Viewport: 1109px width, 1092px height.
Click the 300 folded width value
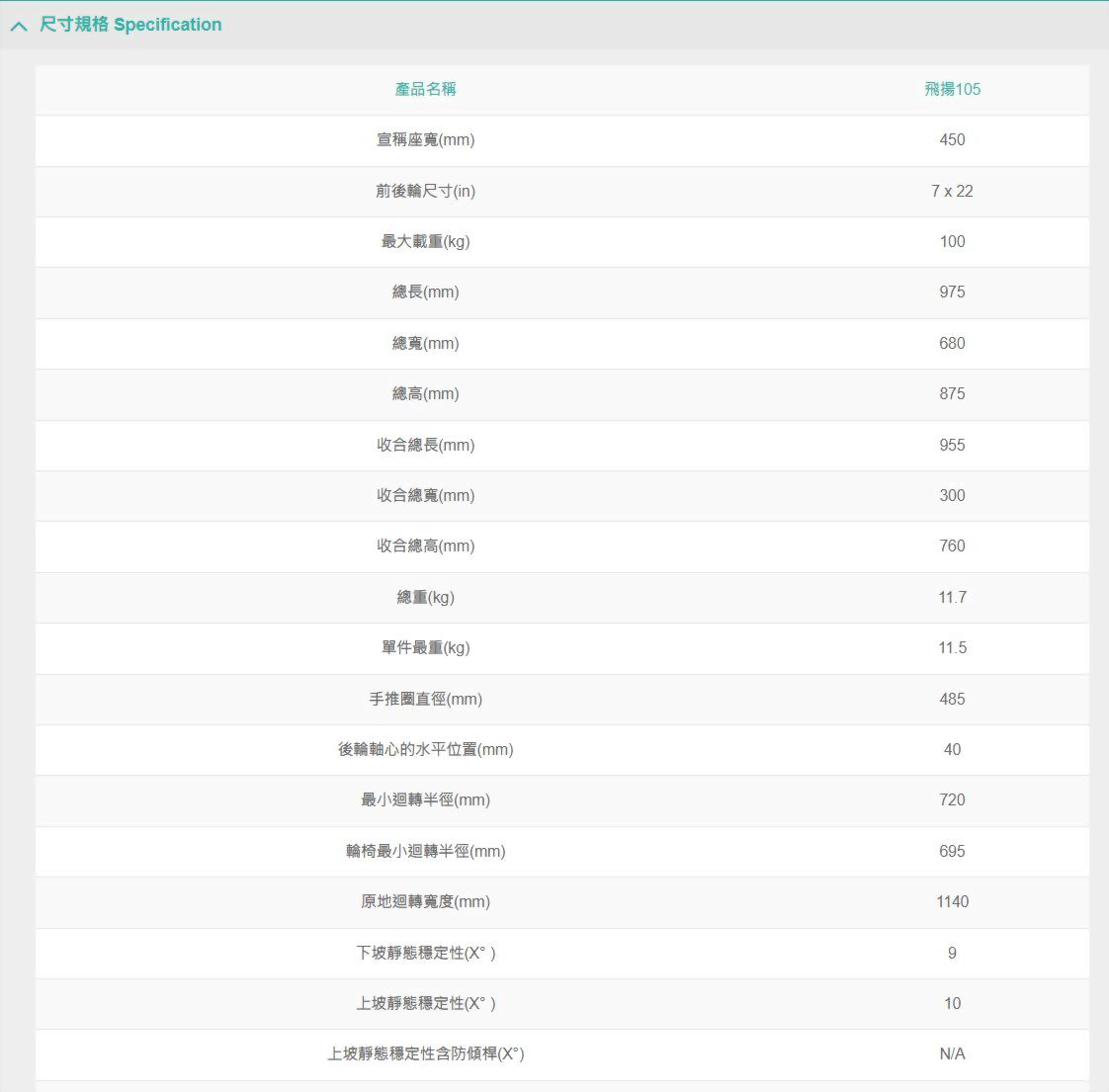[x=952, y=496]
